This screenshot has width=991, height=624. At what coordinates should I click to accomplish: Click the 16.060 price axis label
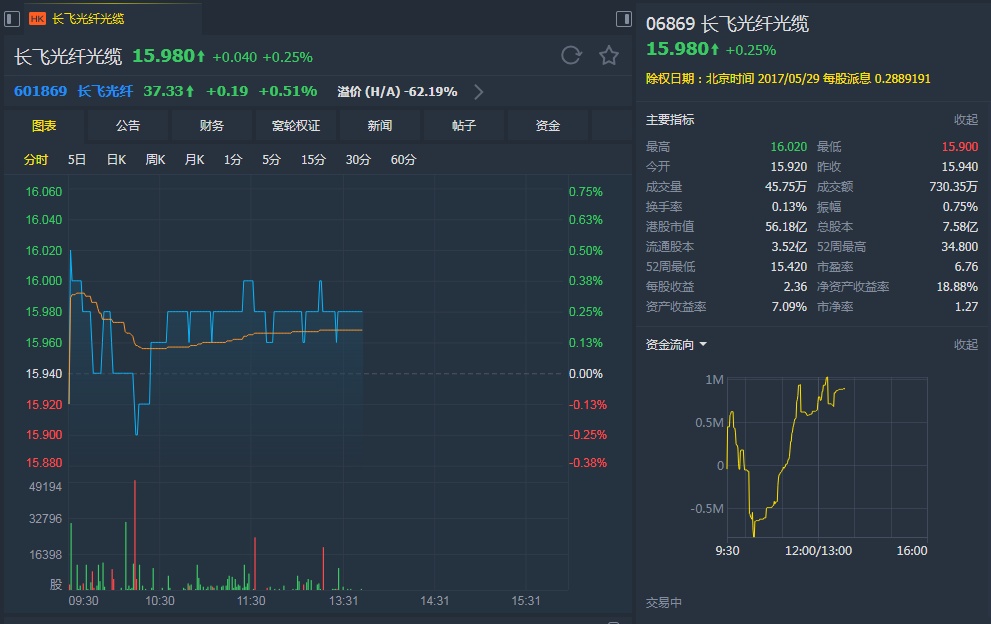pyautogui.click(x=44, y=192)
